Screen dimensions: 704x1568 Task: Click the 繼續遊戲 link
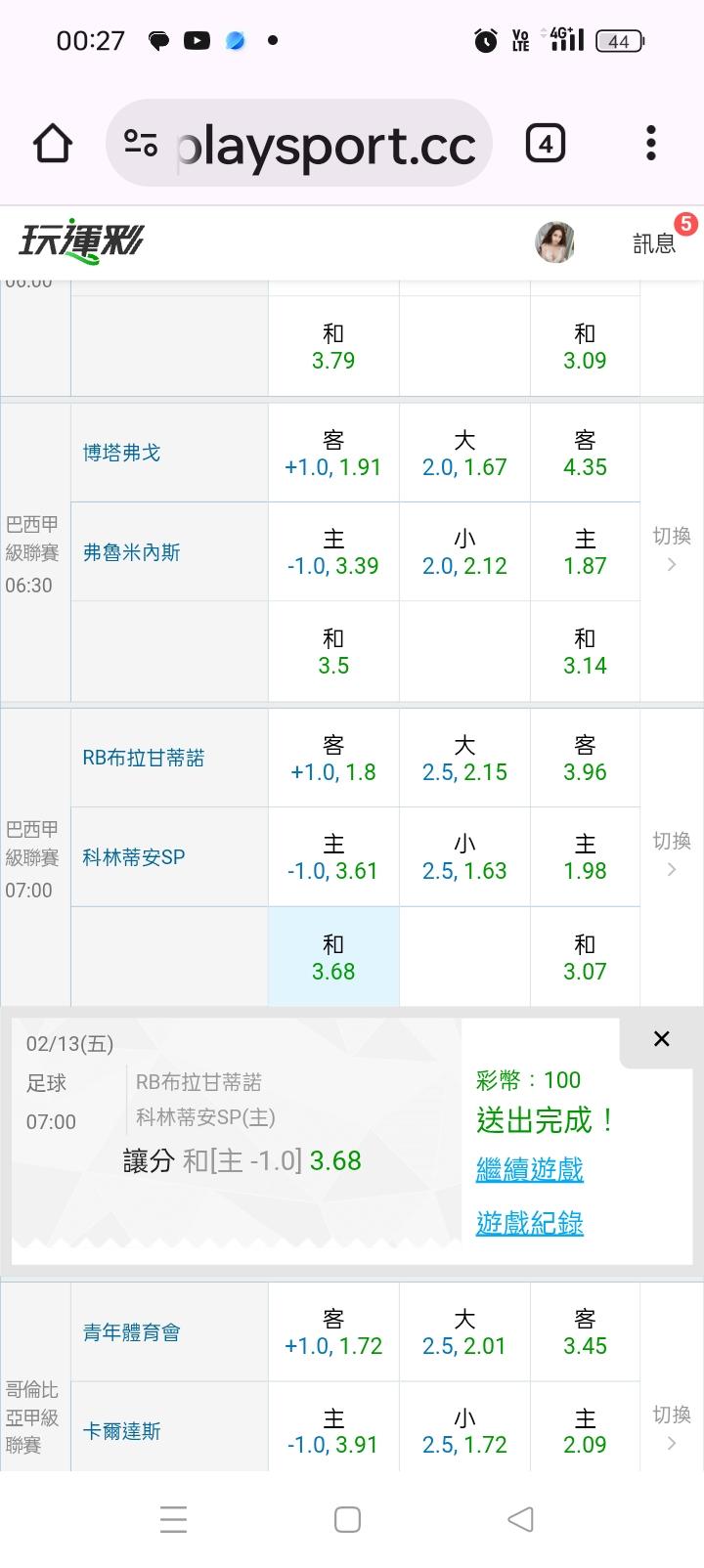coord(529,1169)
